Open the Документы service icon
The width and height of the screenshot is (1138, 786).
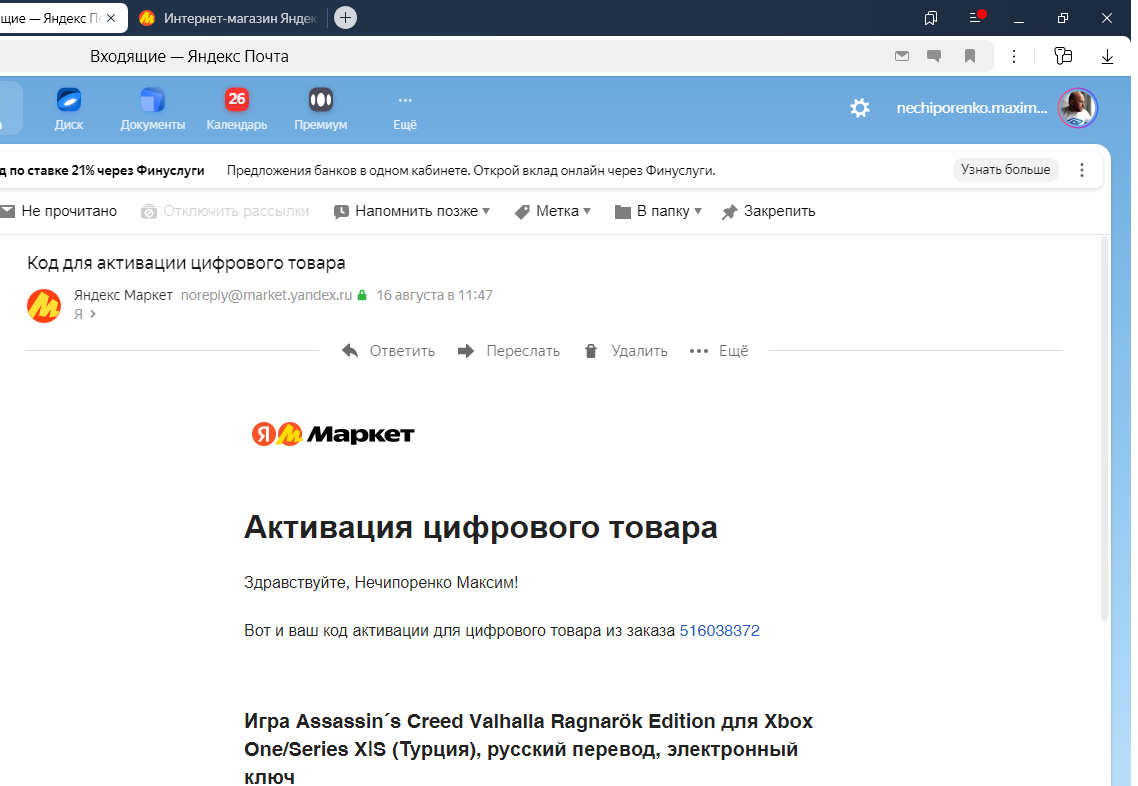(152, 109)
